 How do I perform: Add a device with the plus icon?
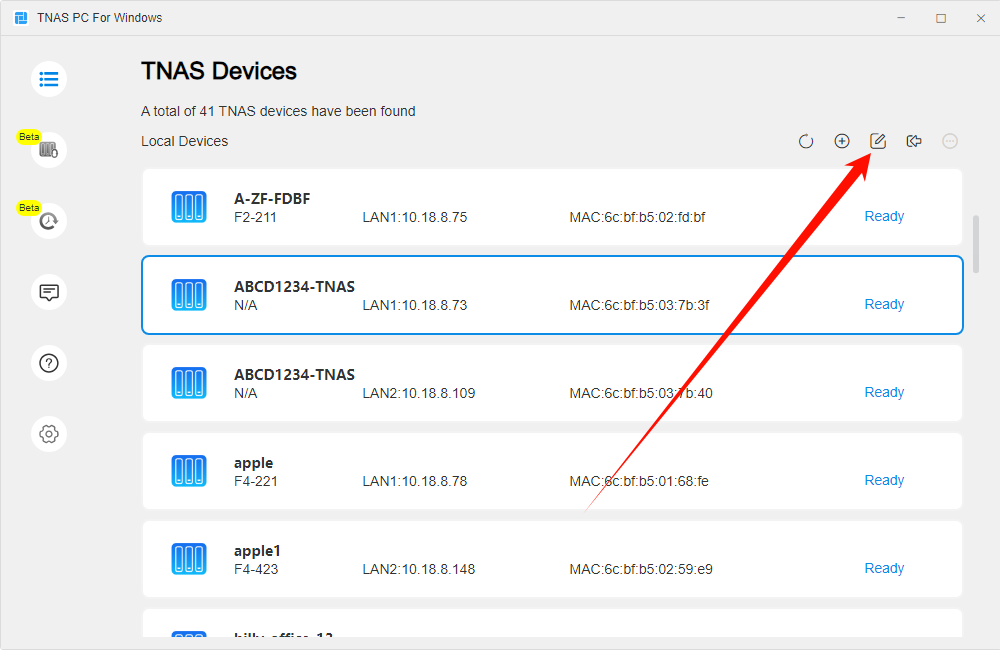pos(842,141)
